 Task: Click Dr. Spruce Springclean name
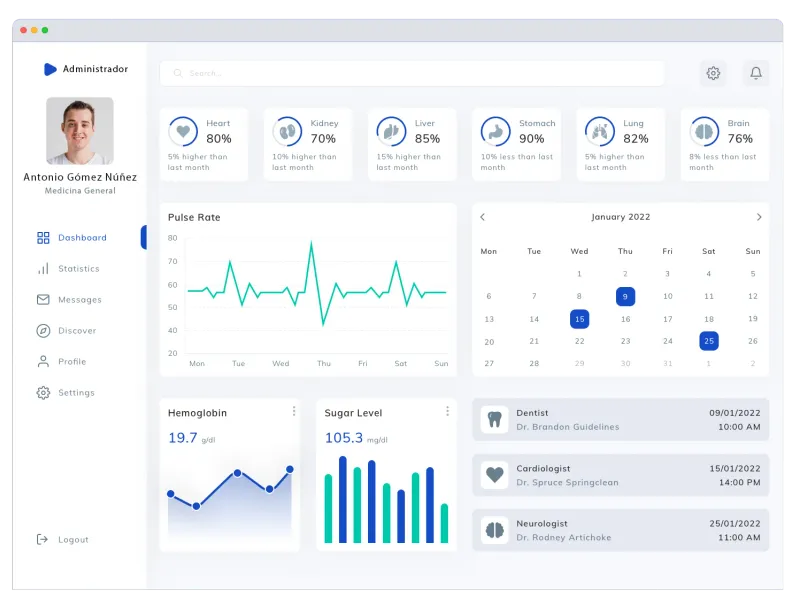pos(567,483)
